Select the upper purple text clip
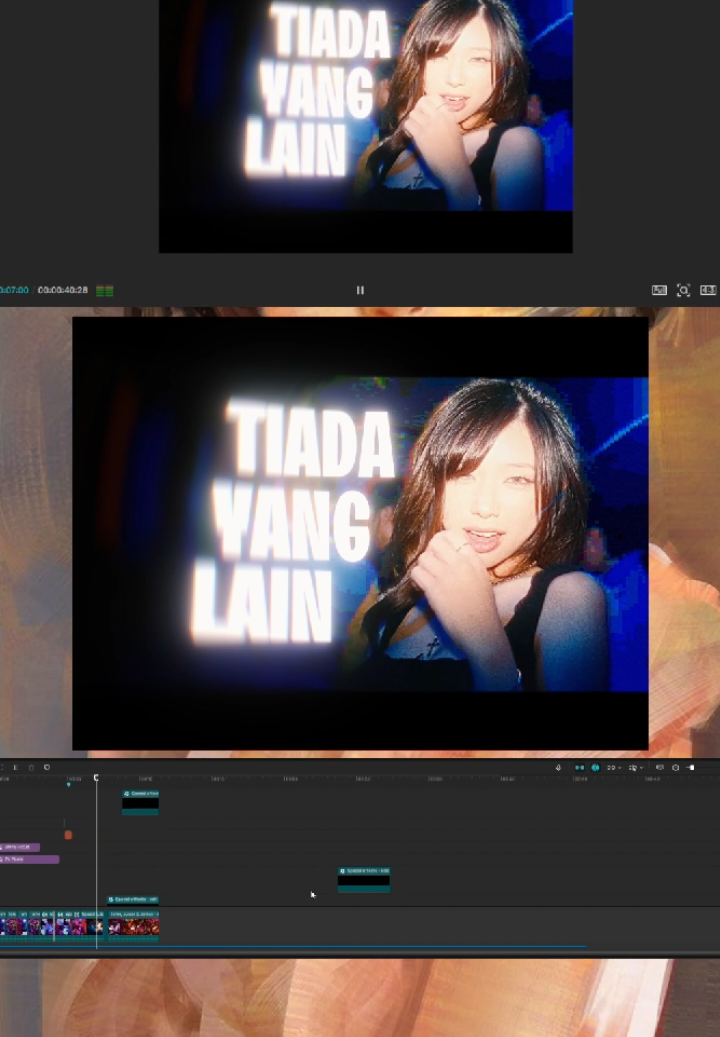720x1037 pixels. point(19,847)
